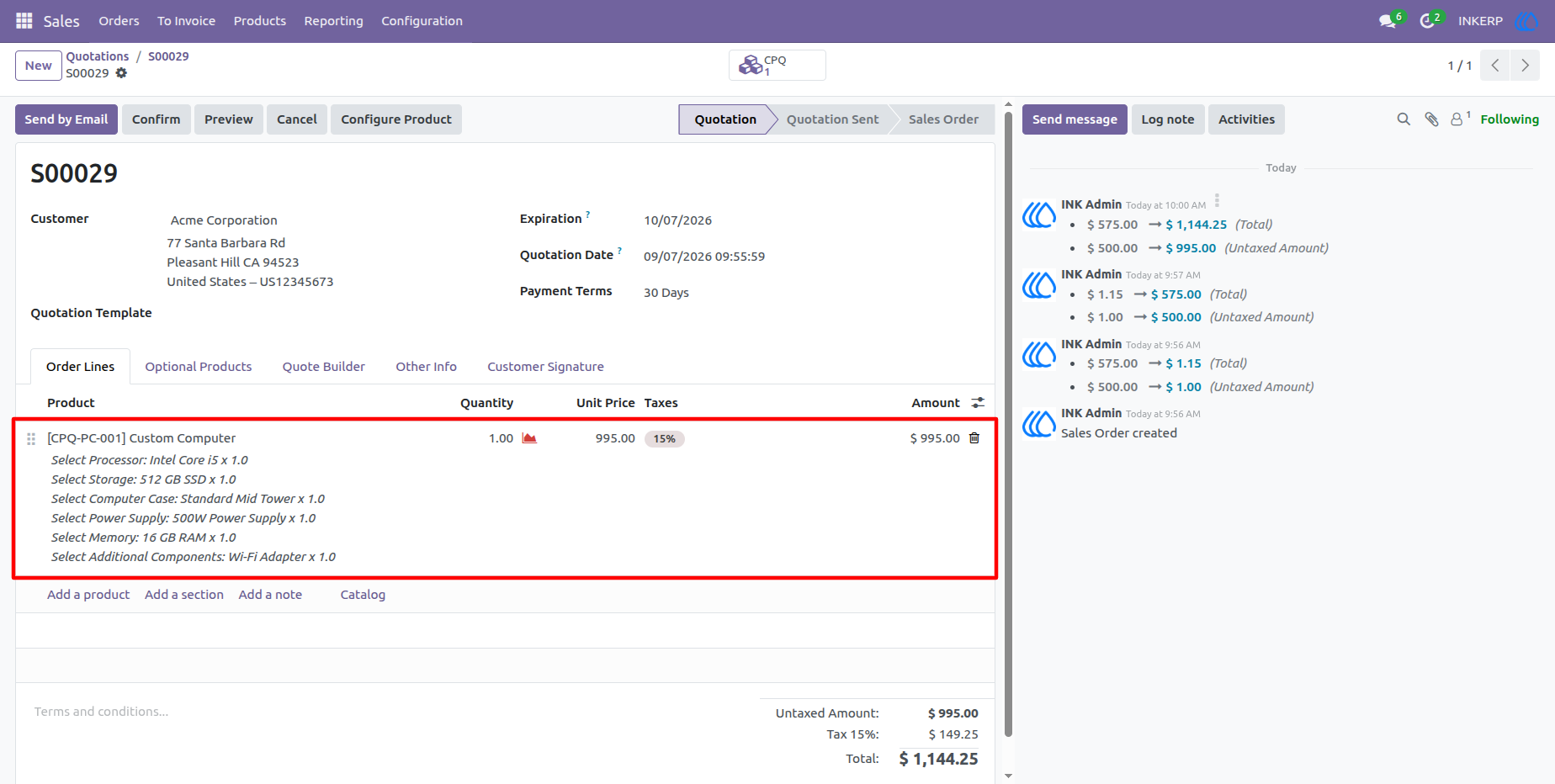1555x784 pixels.
Task: Switch to Optional Products tab
Action: coord(199,367)
